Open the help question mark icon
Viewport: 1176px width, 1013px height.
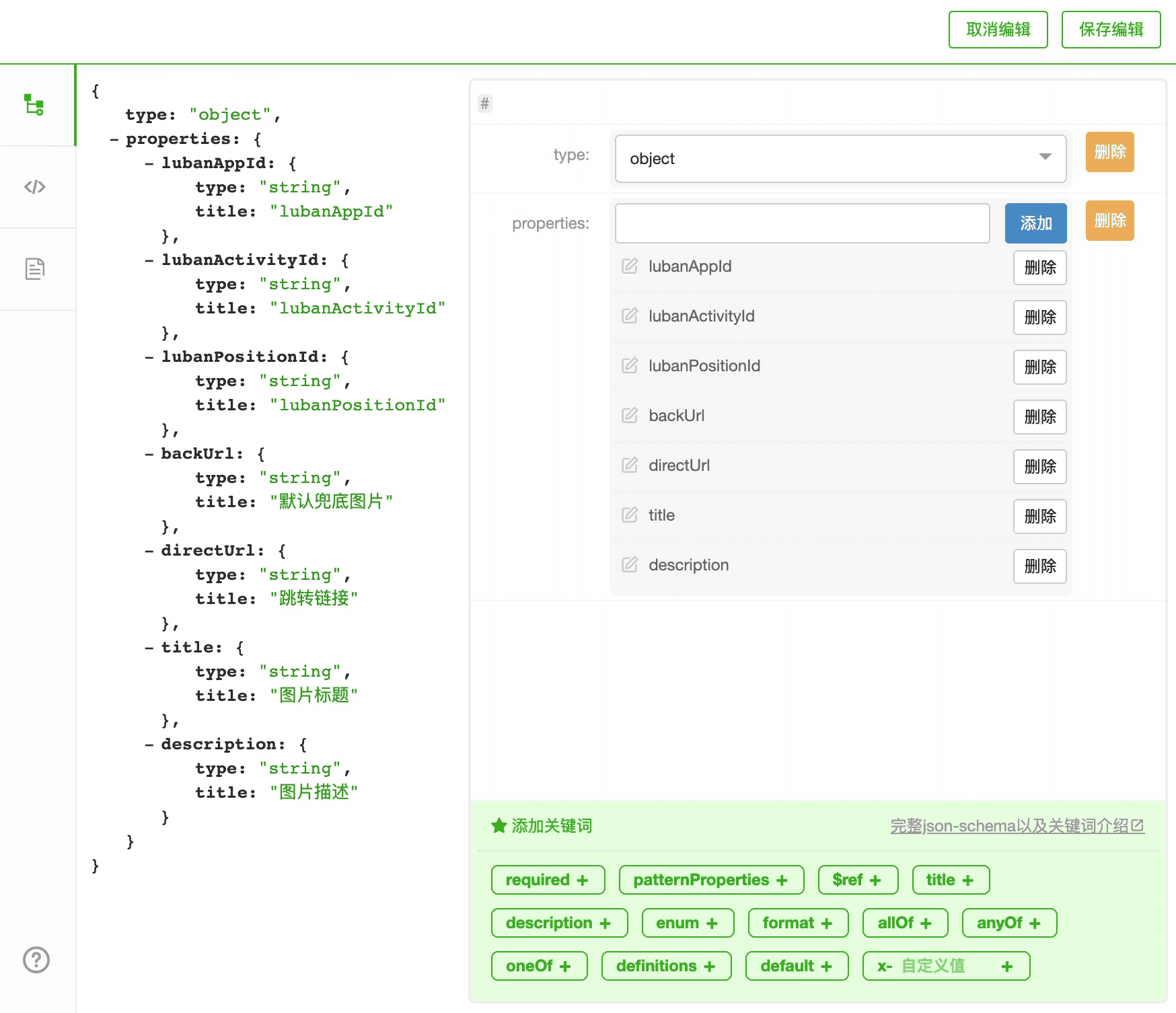[36, 960]
